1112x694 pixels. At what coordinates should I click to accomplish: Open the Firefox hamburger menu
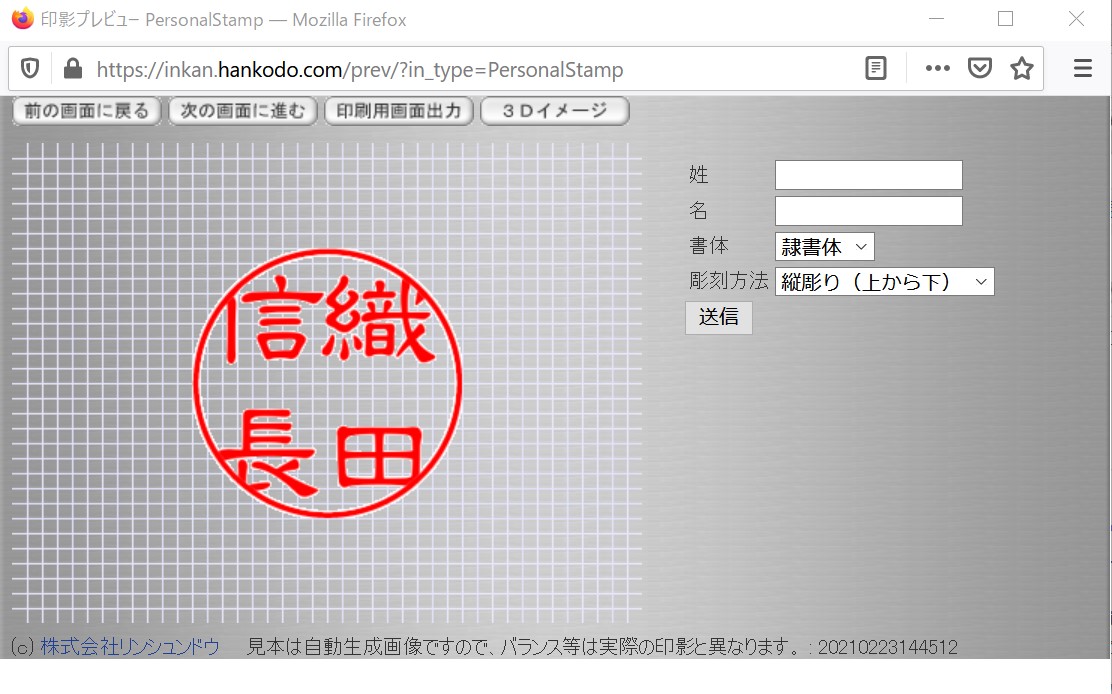pyautogui.click(x=1083, y=69)
